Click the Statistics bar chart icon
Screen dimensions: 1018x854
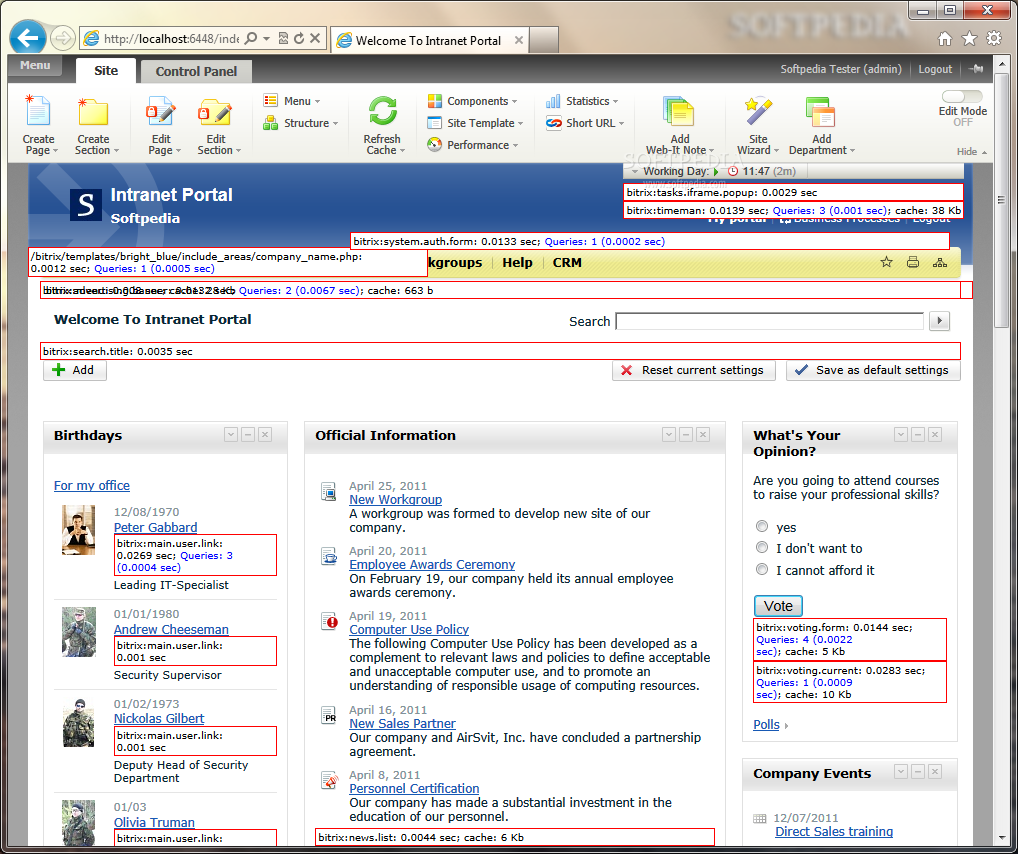(x=553, y=101)
